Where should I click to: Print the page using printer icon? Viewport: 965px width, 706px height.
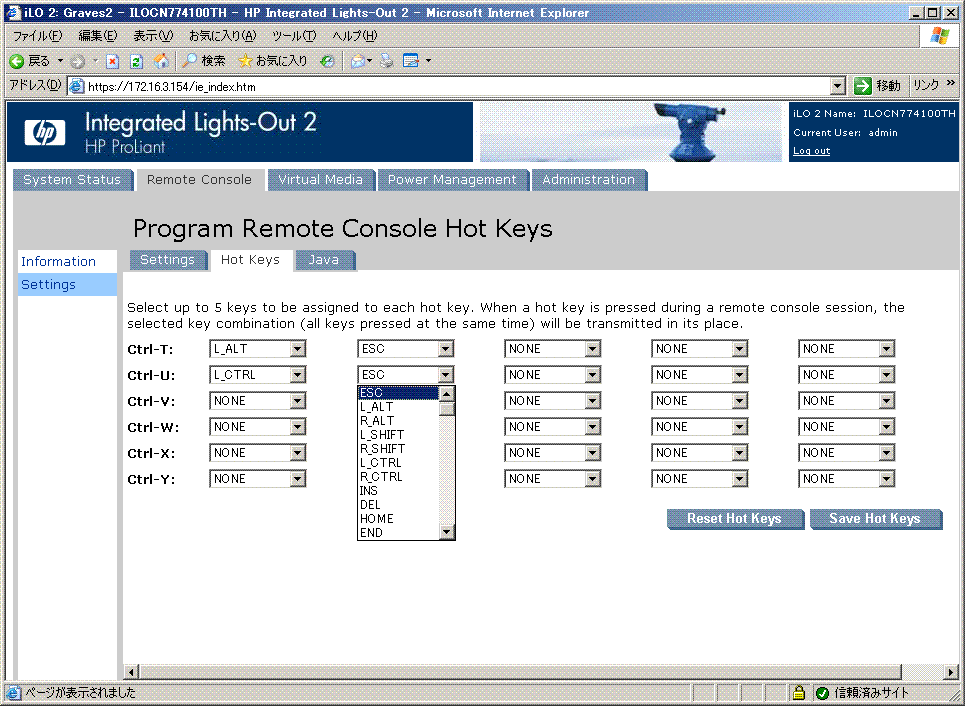(x=386, y=60)
